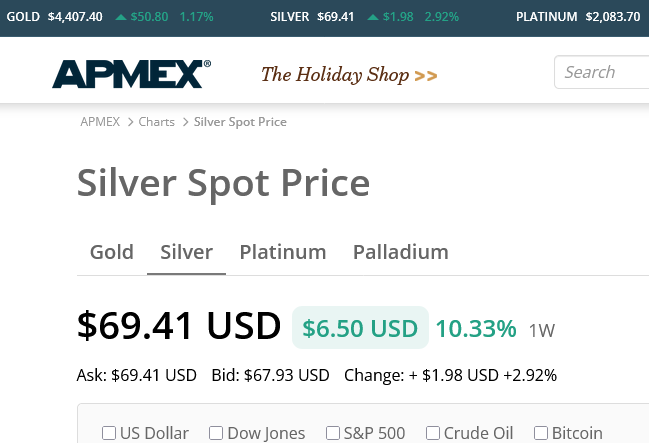Select the Silver tab
649x443 pixels.
[x=187, y=252]
